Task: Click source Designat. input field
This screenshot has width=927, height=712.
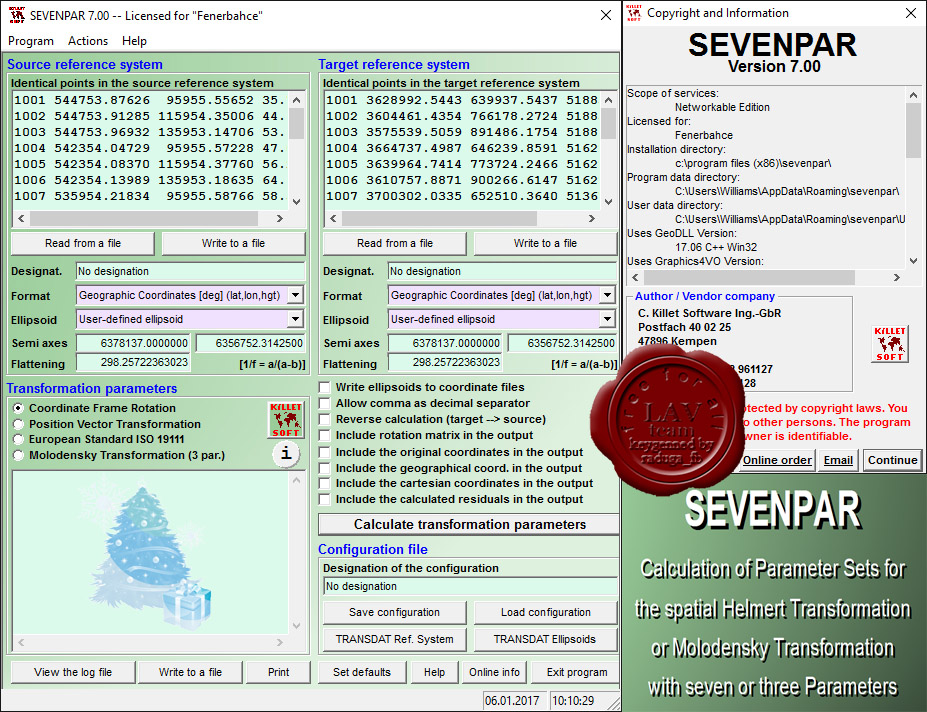Action: [x=190, y=271]
